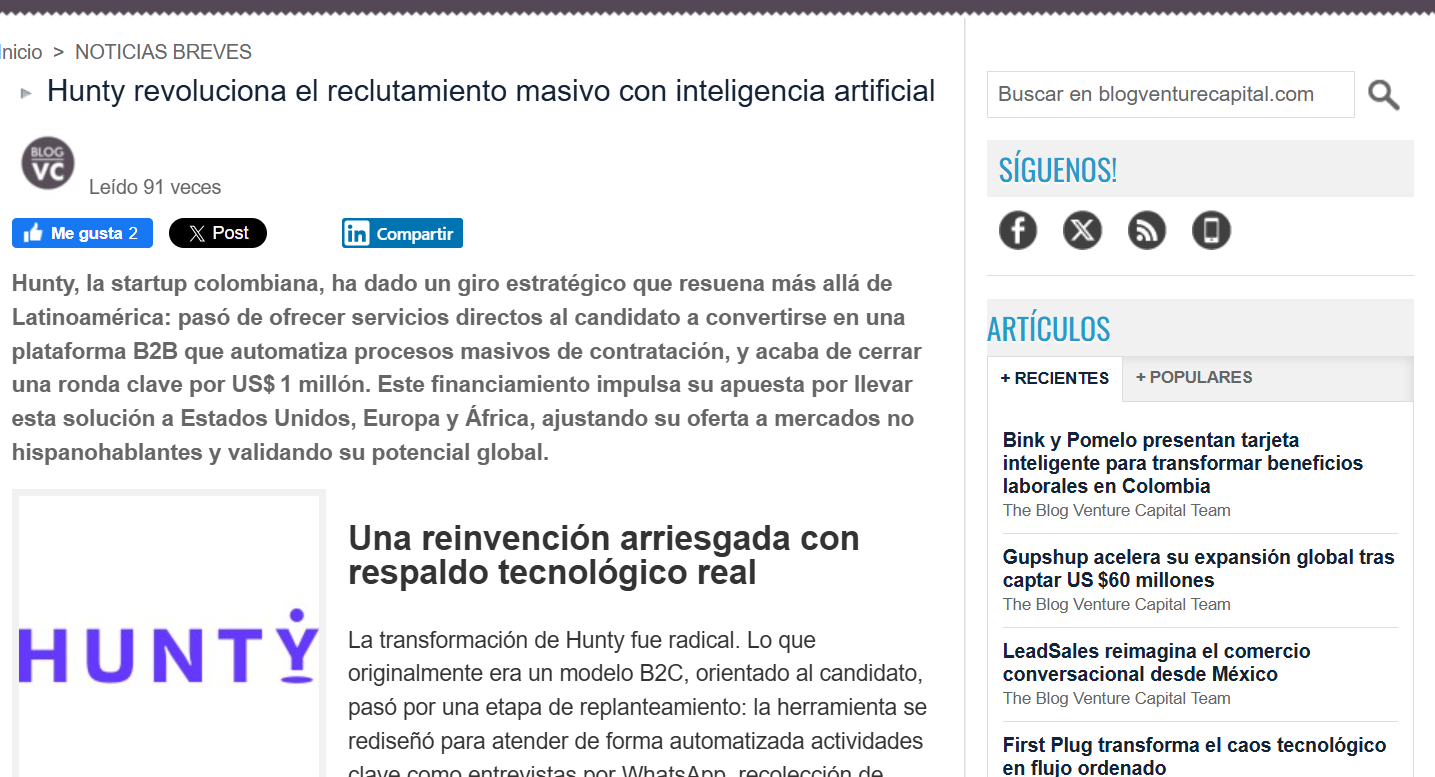Open the Facebook icon under SÍGUENOS
The height and width of the screenshot is (777, 1435).
[x=1018, y=231]
